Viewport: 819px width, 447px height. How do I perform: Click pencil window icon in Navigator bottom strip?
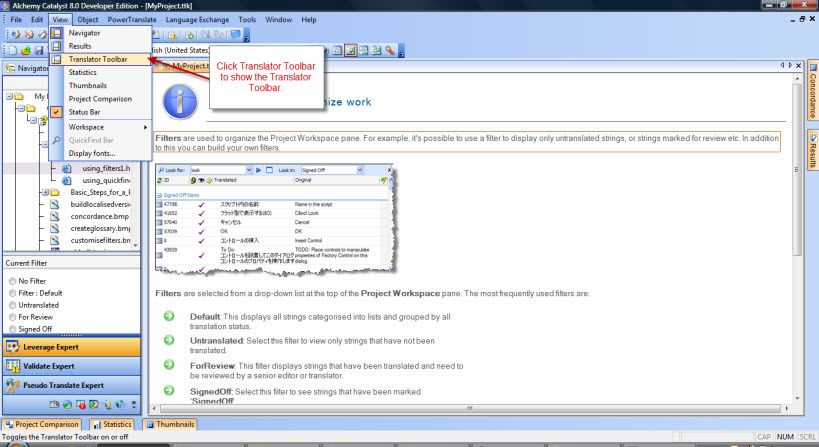coord(93,404)
